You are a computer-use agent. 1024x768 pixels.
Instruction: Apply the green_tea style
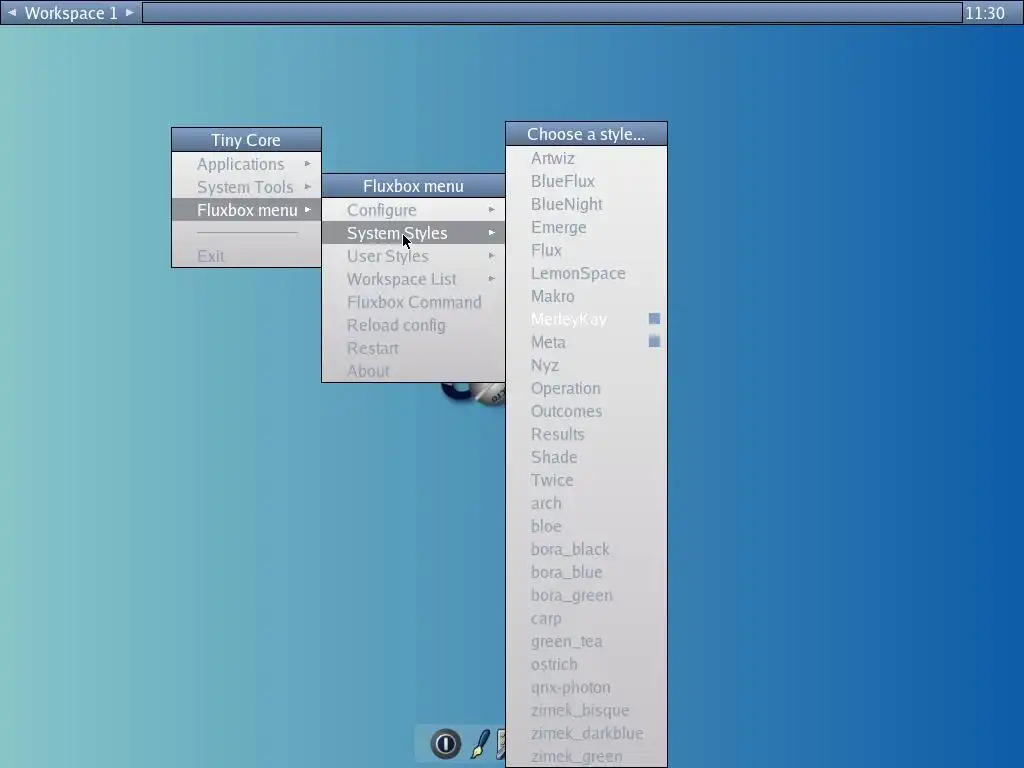[586, 641]
